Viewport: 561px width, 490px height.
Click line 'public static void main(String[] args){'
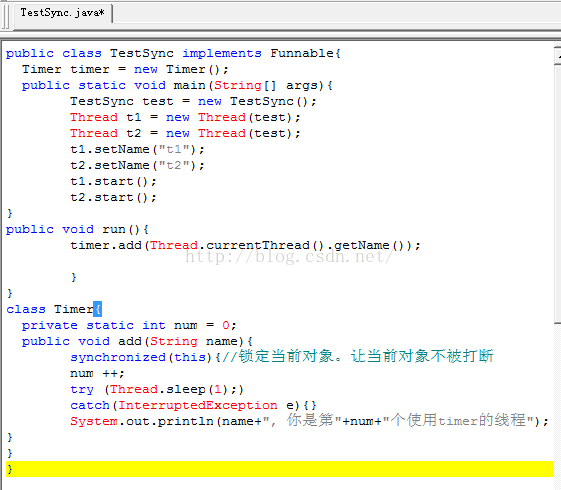[177, 85]
